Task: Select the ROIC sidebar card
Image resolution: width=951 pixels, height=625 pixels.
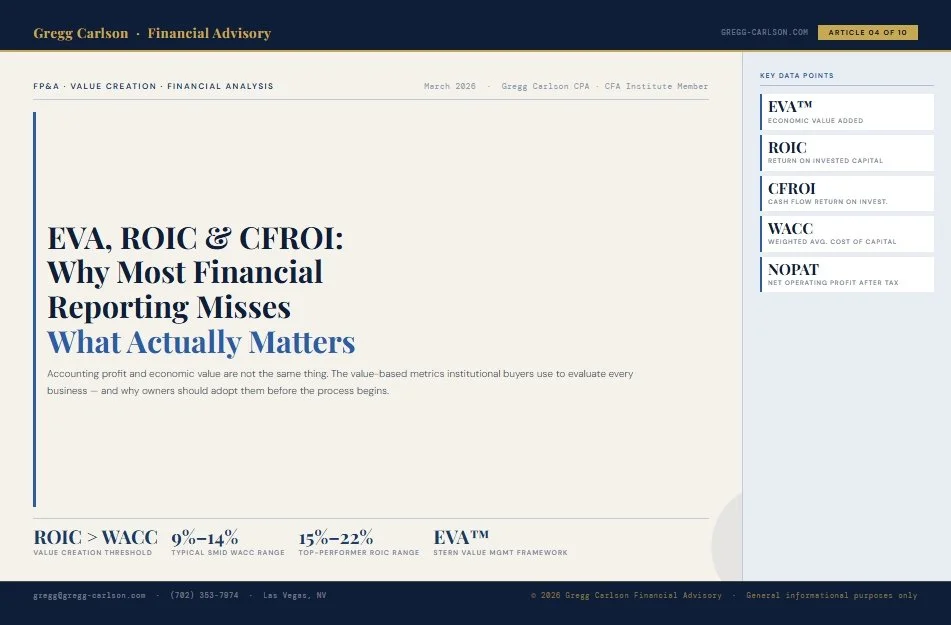Action: (x=846, y=152)
